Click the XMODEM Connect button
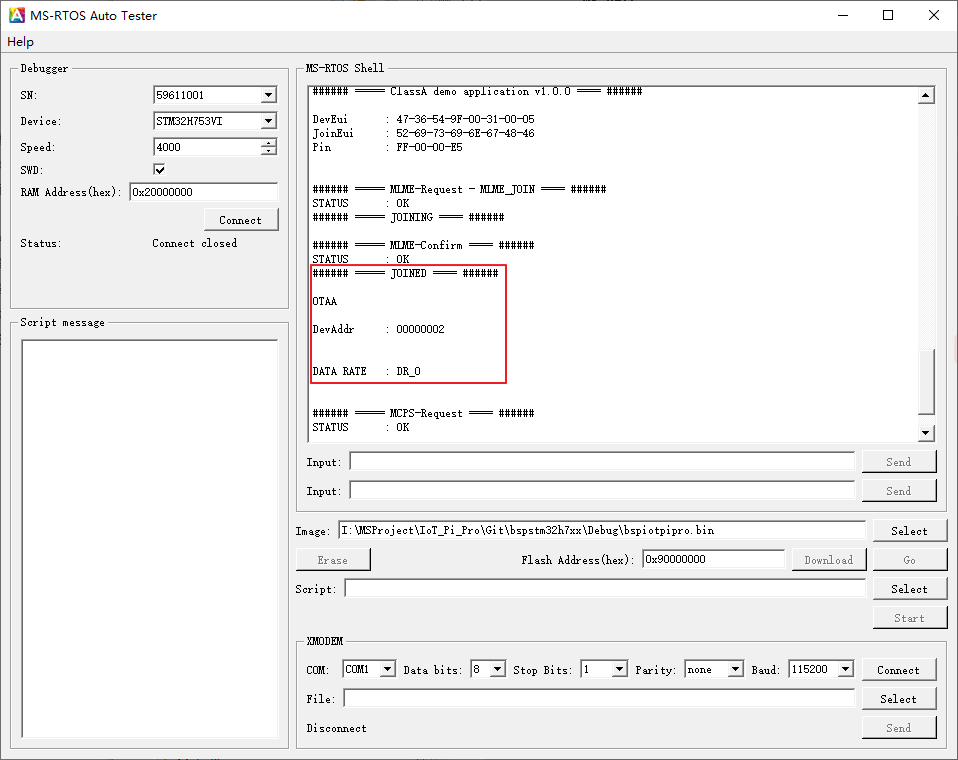This screenshot has width=958, height=760. pos(897,670)
